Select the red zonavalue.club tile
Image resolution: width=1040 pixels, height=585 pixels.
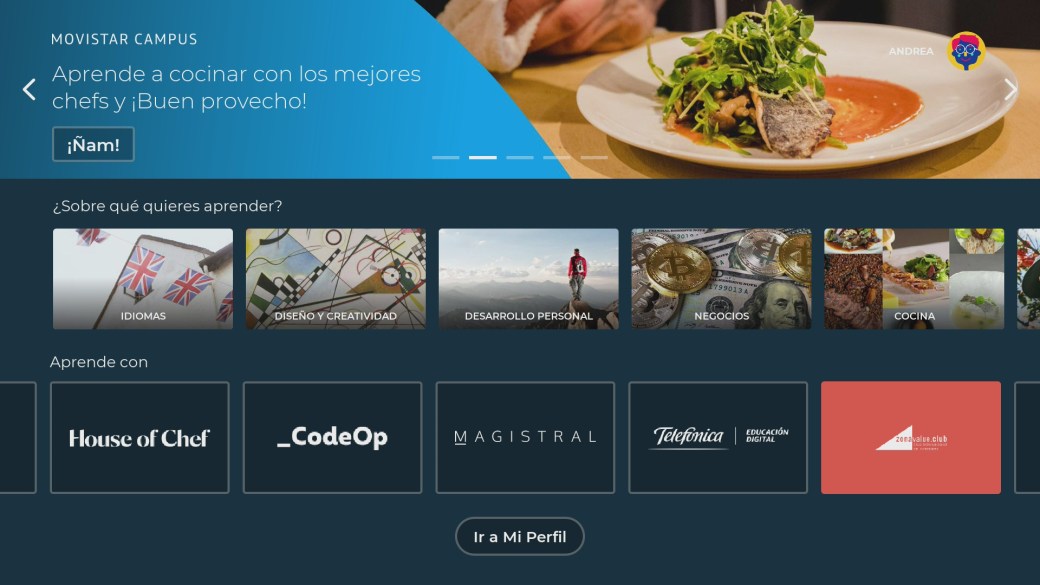911,438
